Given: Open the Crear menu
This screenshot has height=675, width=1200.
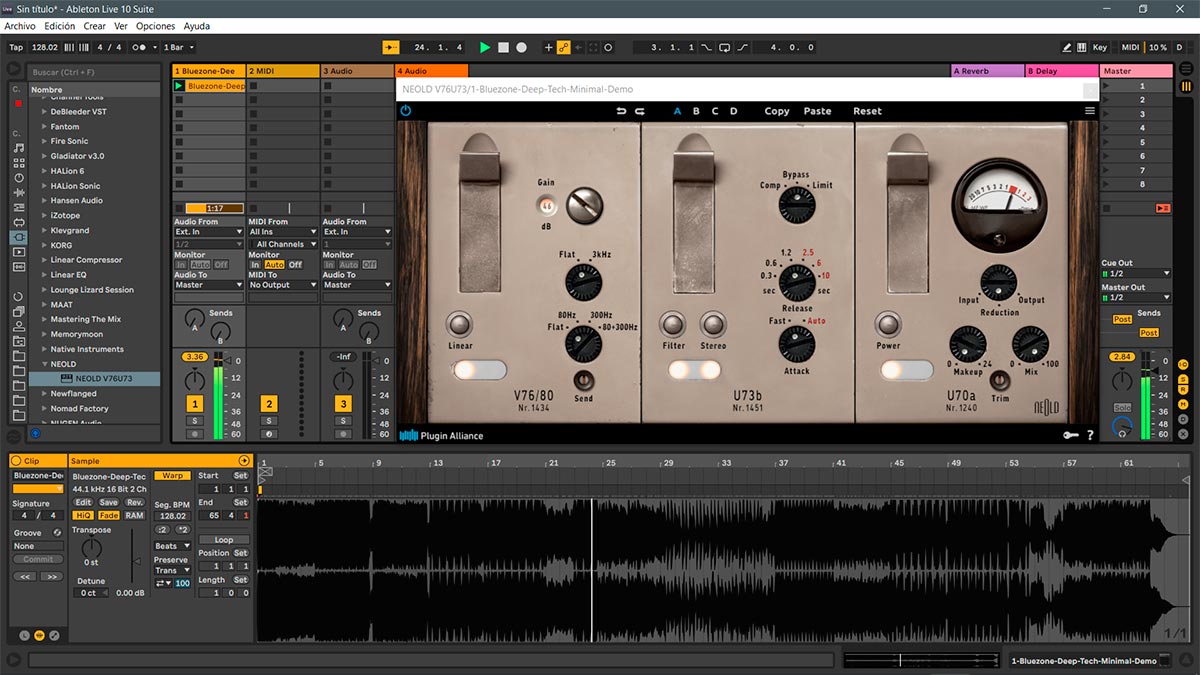Looking at the screenshot, I should coord(95,26).
